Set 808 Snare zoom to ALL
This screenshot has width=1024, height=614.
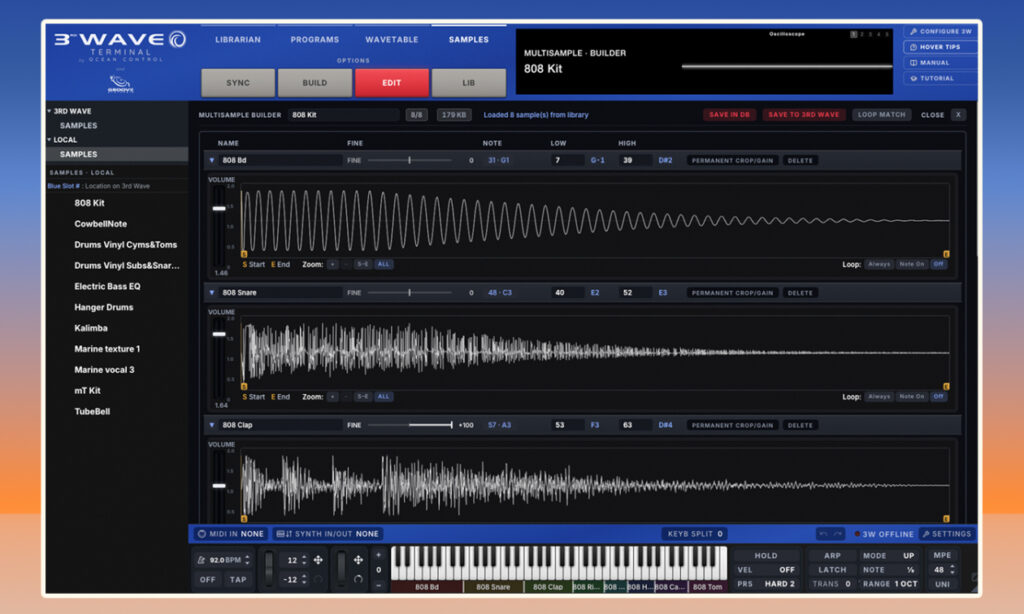coord(383,396)
